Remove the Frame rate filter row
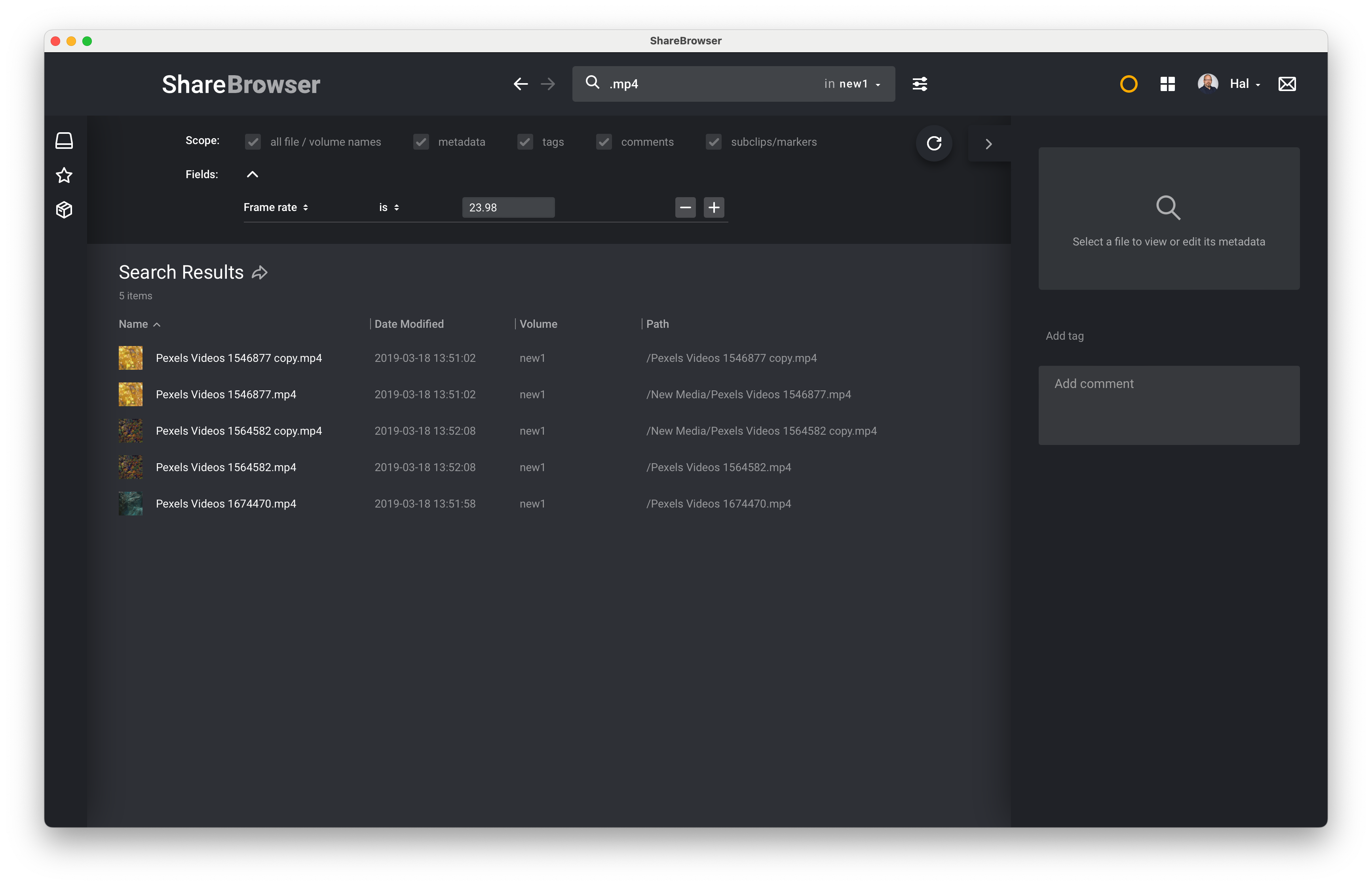1372x886 pixels. (685, 208)
